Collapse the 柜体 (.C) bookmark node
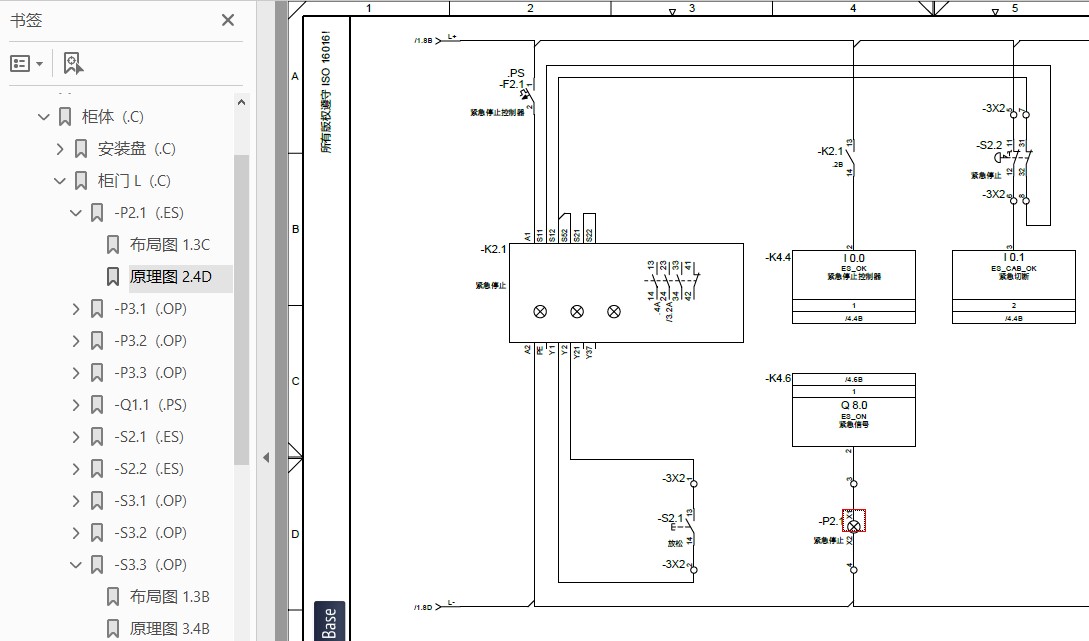Viewport: 1089px width, 641px height. coord(44,117)
